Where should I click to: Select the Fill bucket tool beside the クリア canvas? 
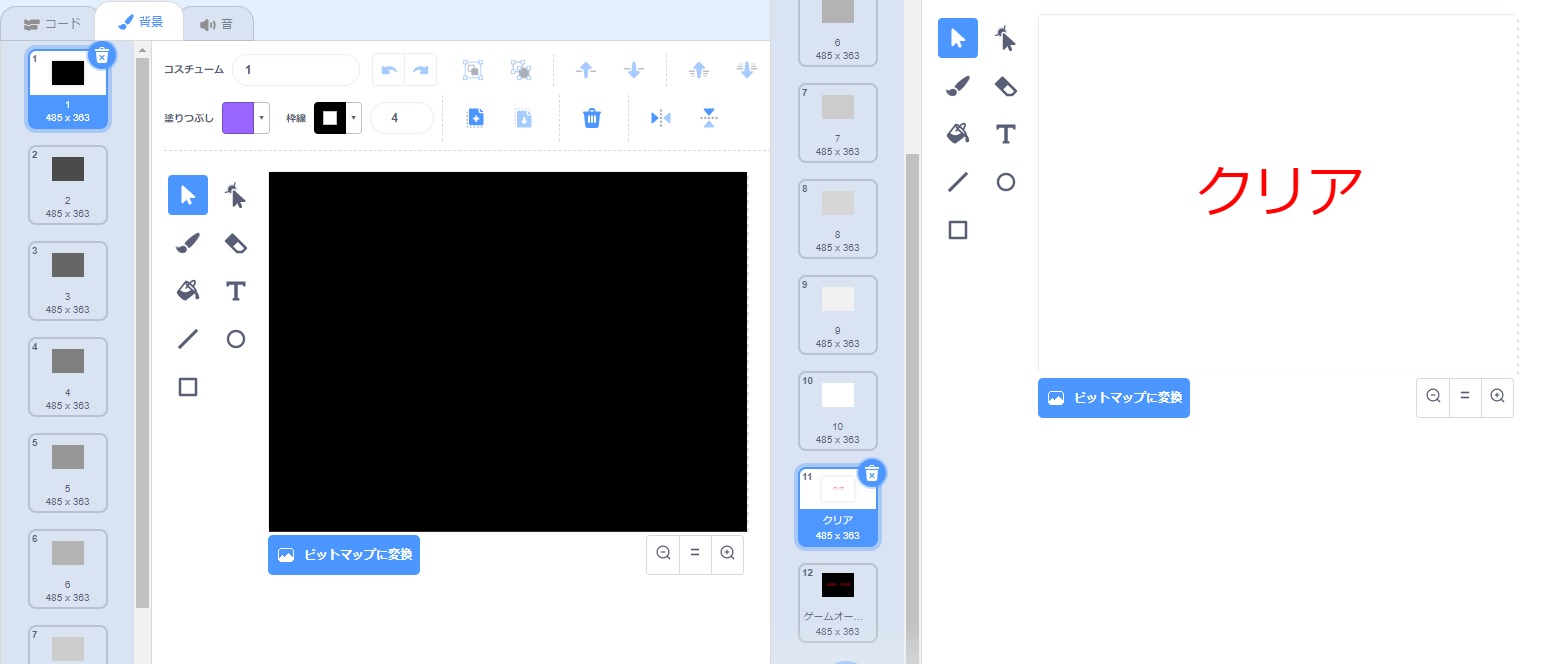click(958, 134)
